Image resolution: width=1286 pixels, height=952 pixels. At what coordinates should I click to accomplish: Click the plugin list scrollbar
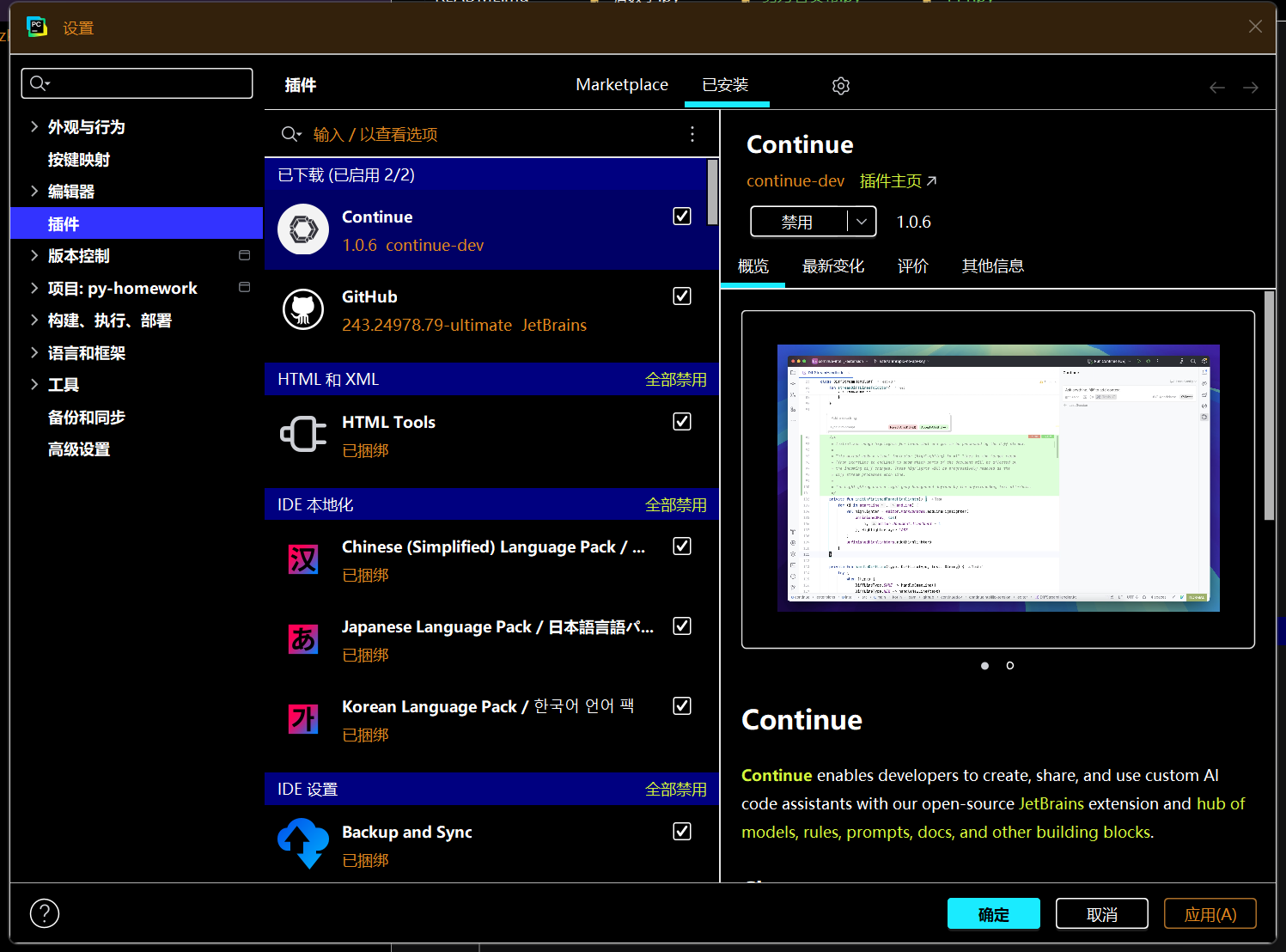(712, 192)
